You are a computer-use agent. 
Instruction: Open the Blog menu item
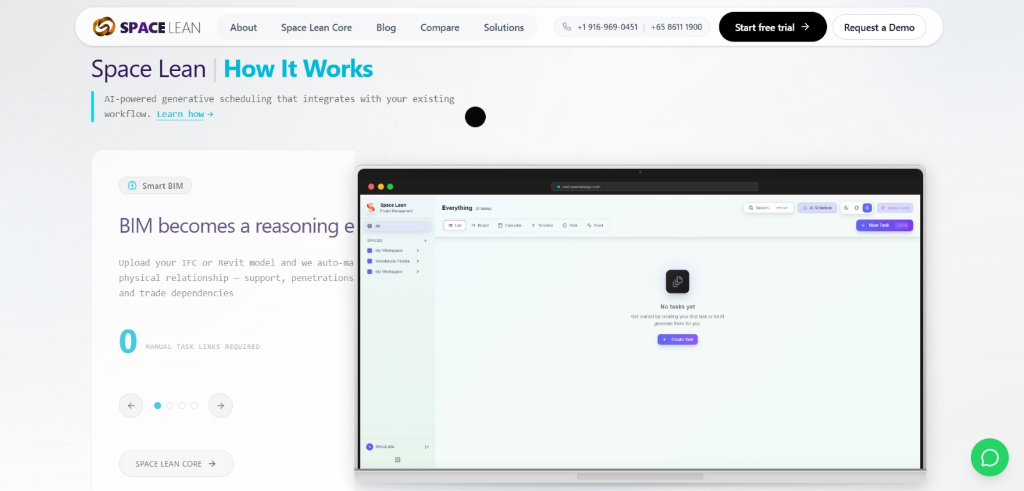tap(386, 27)
